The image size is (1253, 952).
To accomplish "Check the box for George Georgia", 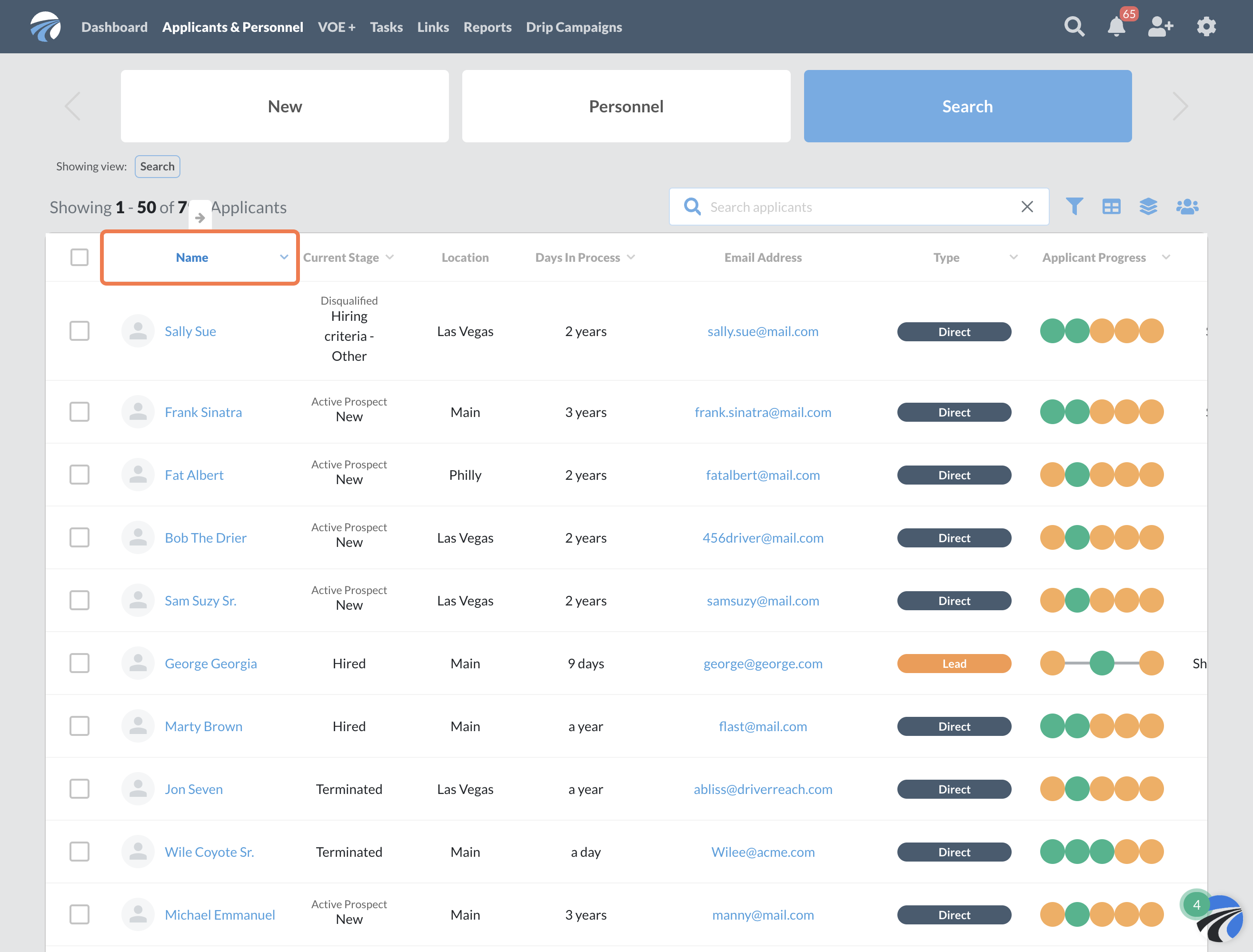I will pos(80,664).
